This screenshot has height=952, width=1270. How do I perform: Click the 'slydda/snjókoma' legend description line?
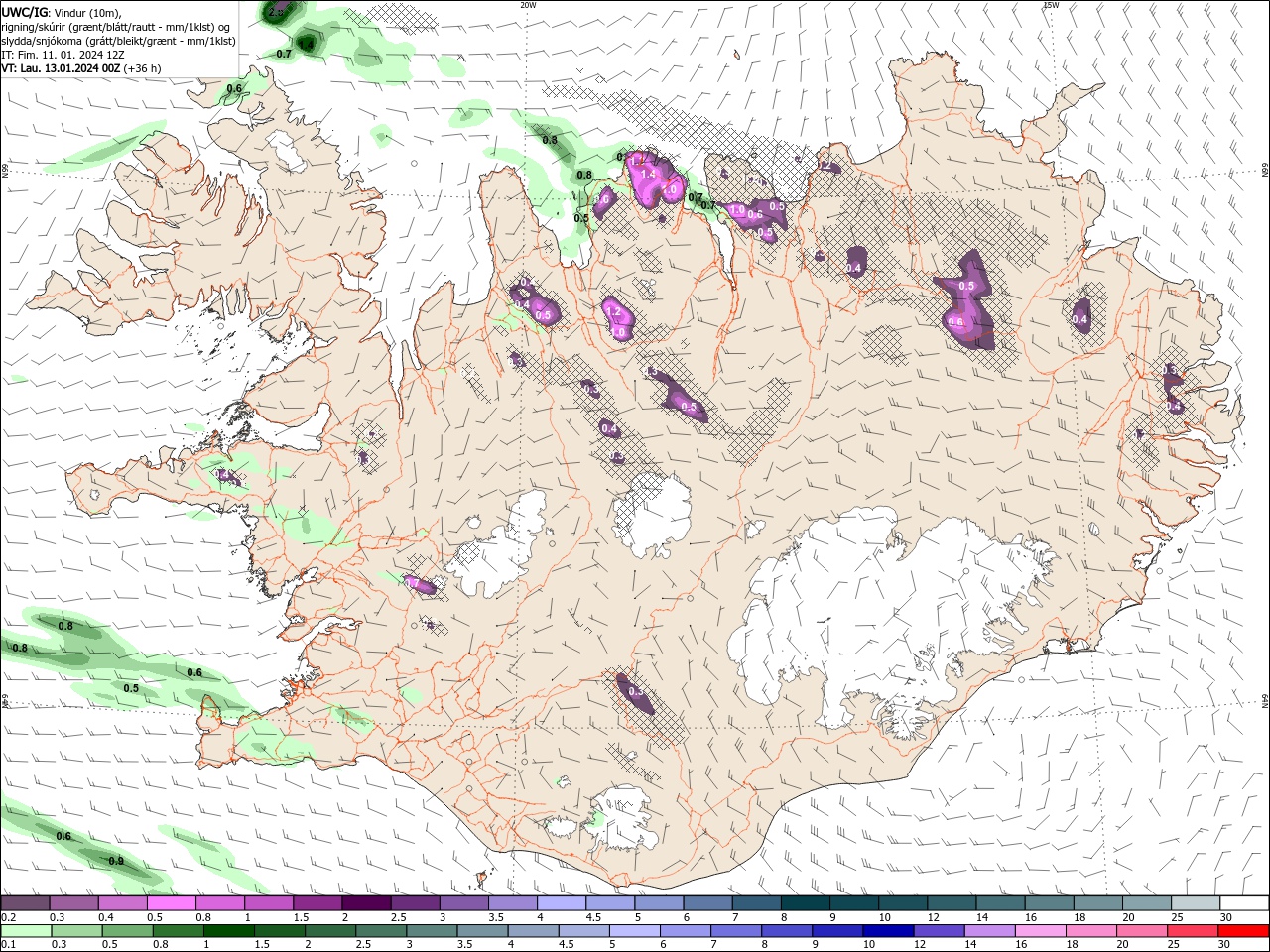119,41
